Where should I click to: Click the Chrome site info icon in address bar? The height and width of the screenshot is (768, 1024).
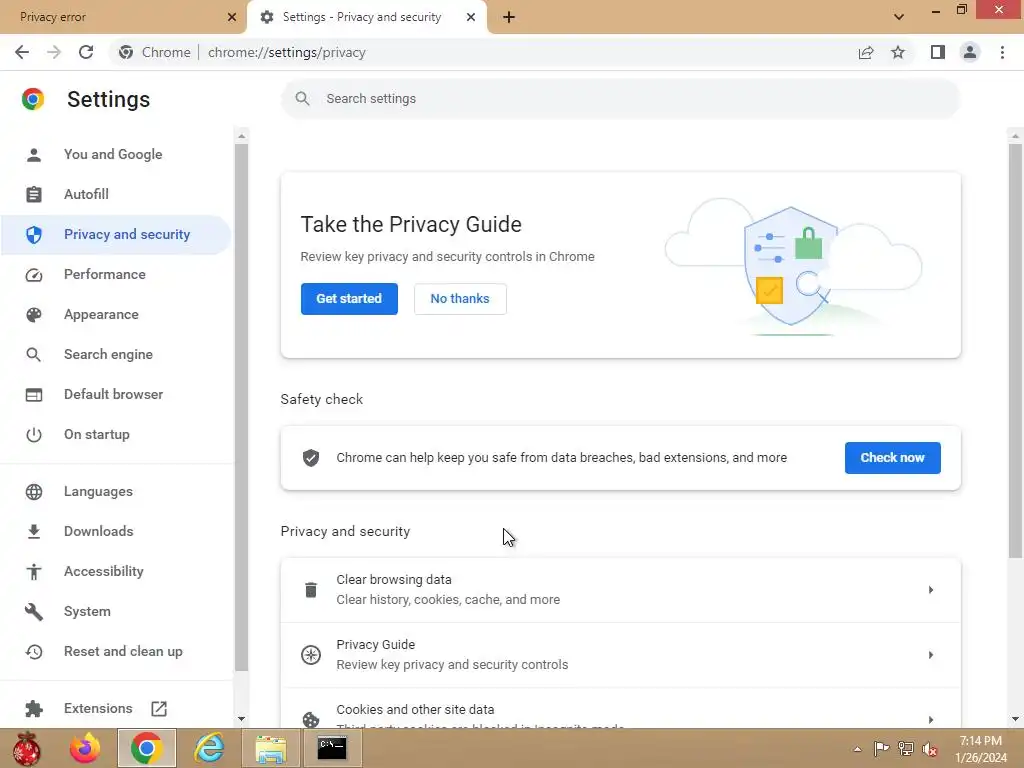pyautogui.click(x=126, y=52)
